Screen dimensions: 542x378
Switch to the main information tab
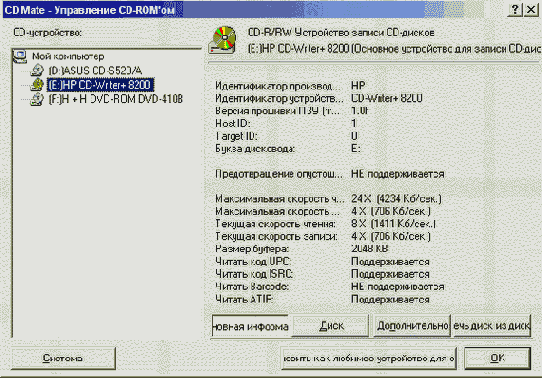tap(250, 325)
